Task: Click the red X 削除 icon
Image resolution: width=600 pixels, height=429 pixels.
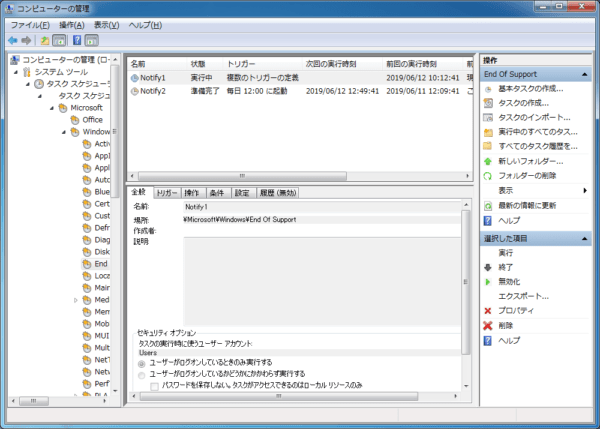Action: pyautogui.click(x=488, y=326)
